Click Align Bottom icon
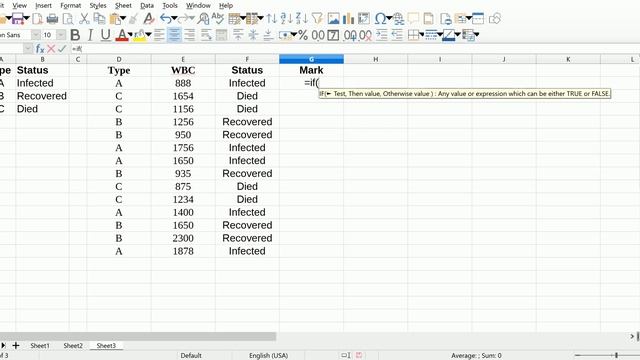This screenshot has height=360, width=640. click(268, 35)
